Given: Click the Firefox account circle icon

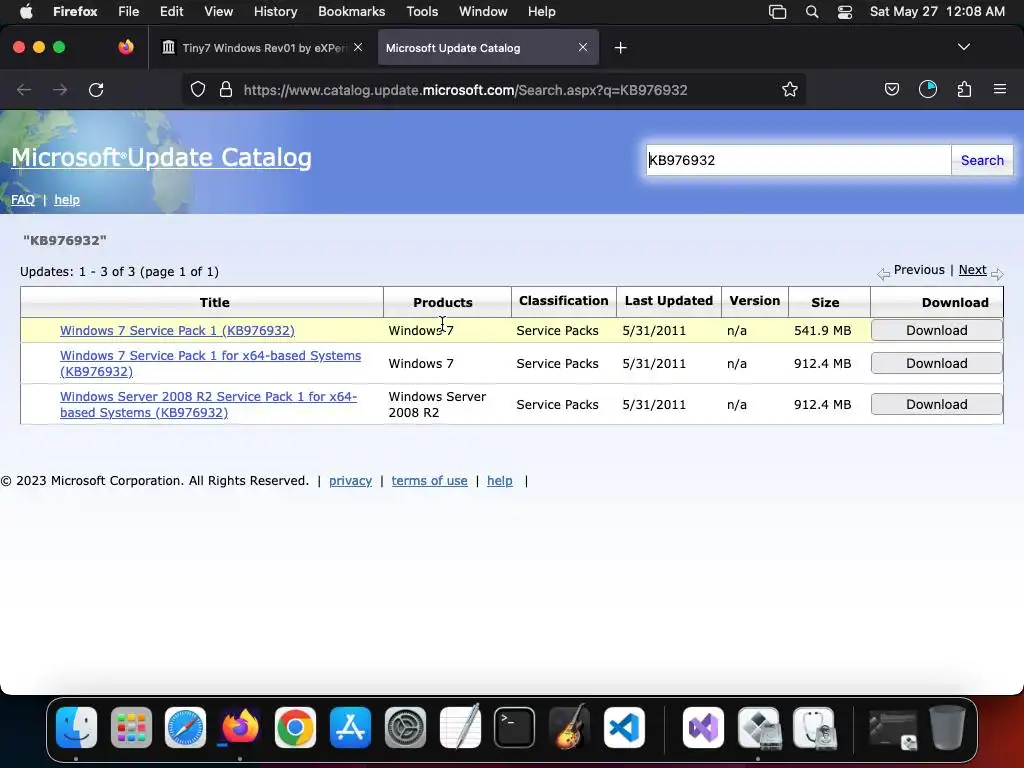Looking at the screenshot, I should pos(928,89).
